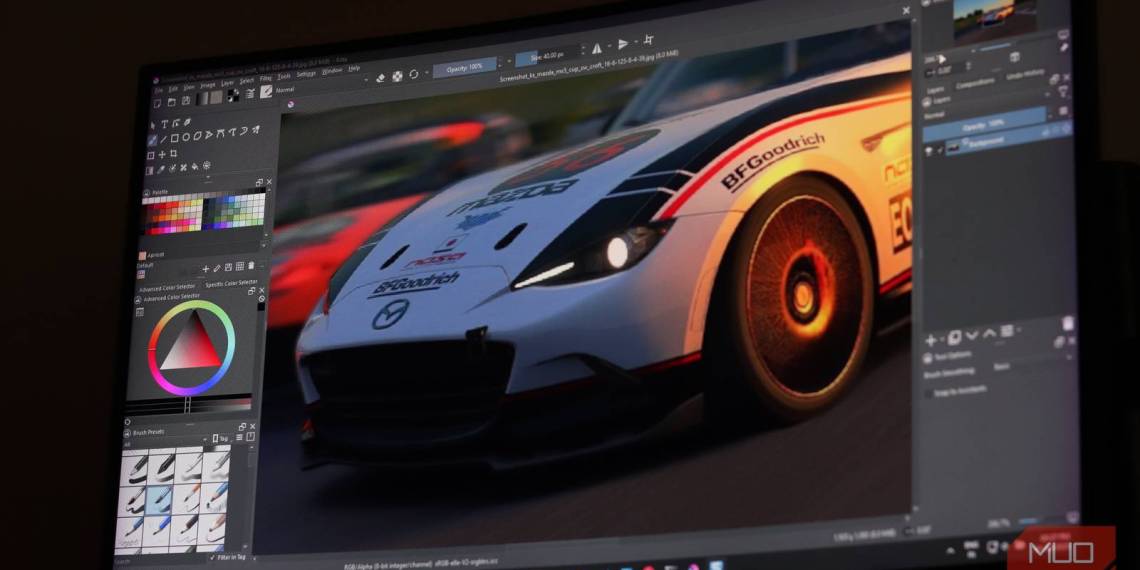This screenshot has width=1140, height=570.
Task: Delete the current layer
Action: click(1069, 324)
